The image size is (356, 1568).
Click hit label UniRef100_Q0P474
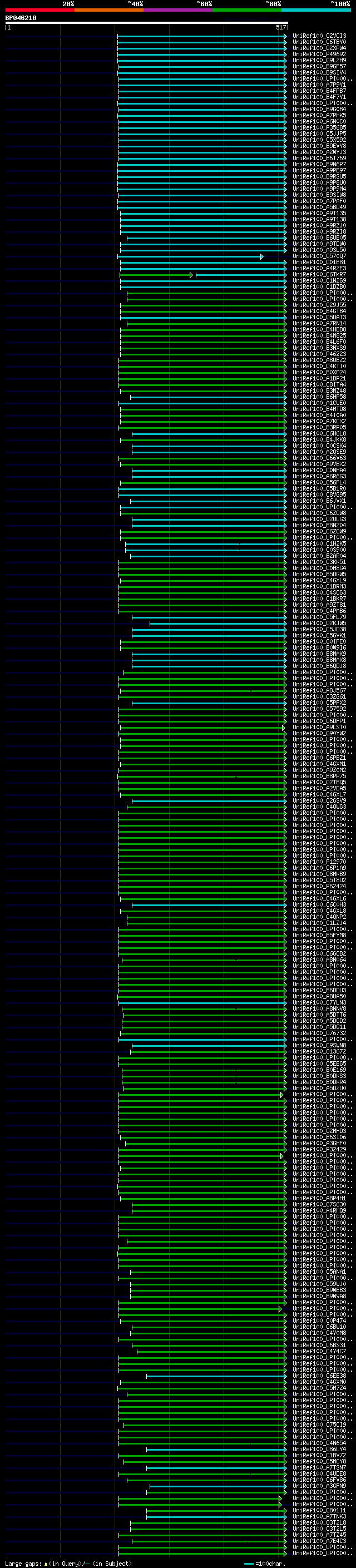(319, 1320)
